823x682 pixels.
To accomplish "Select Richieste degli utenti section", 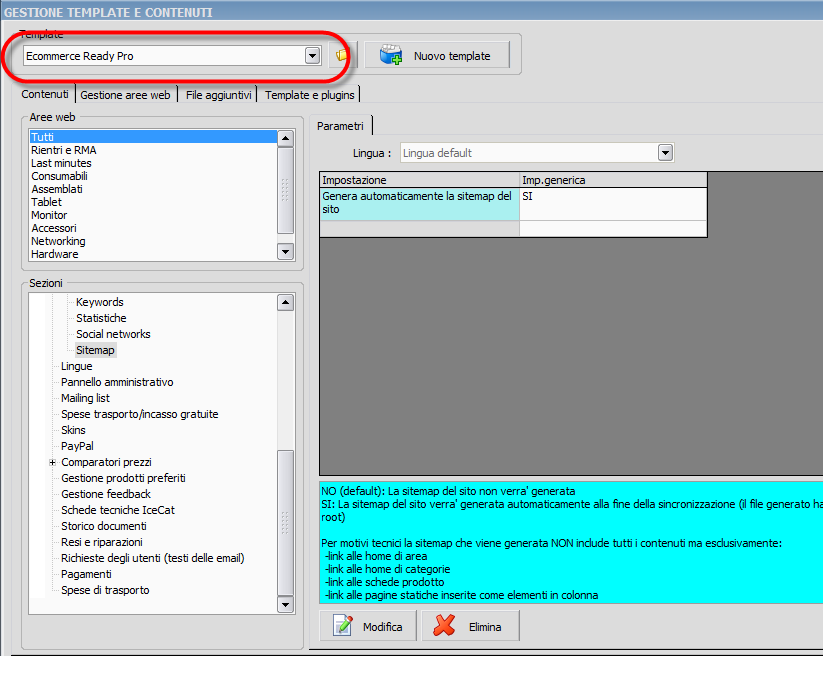I will pyautogui.click(x=153, y=559).
